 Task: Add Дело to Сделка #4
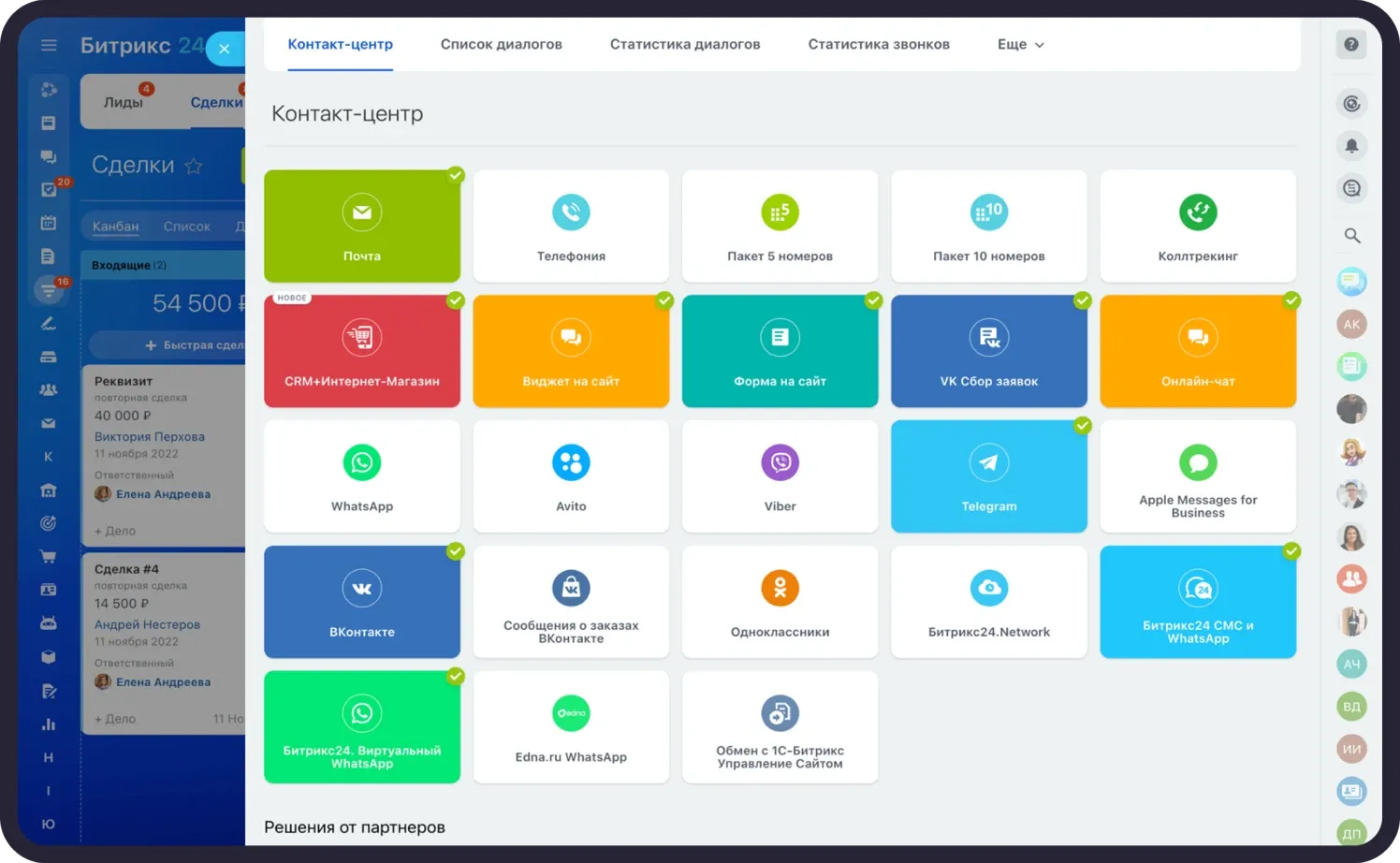point(115,719)
